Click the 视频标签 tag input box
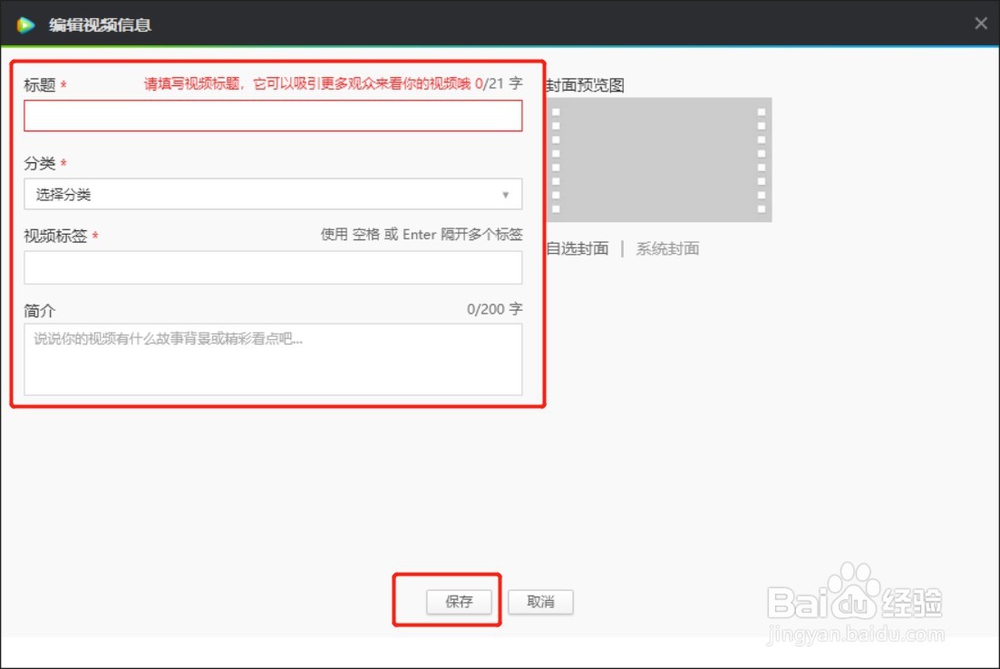Viewport: 1000px width, 669px height. 273,267
